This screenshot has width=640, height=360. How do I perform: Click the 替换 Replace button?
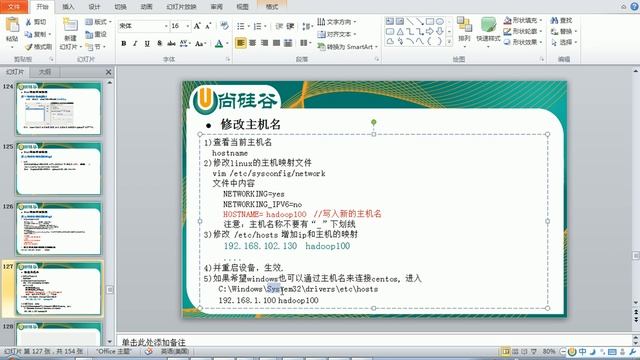(564, 31)
